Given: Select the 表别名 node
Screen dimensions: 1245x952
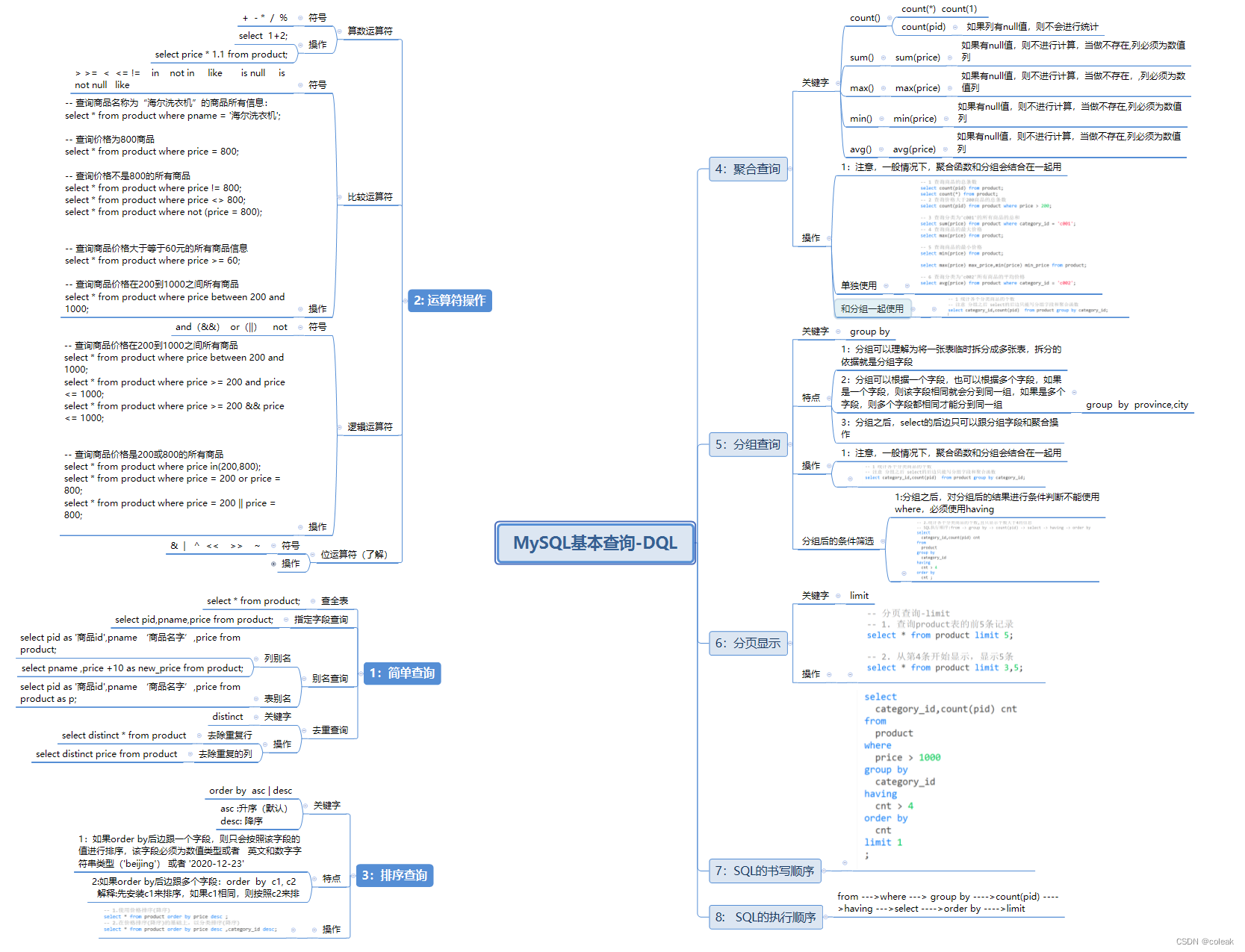Looking at the screenshot, I should click(278, 699).
